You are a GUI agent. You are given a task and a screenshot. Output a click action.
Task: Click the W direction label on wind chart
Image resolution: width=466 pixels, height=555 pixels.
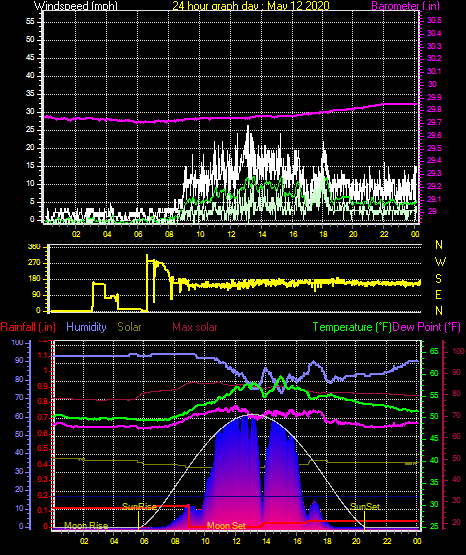(x=440, y=262)
